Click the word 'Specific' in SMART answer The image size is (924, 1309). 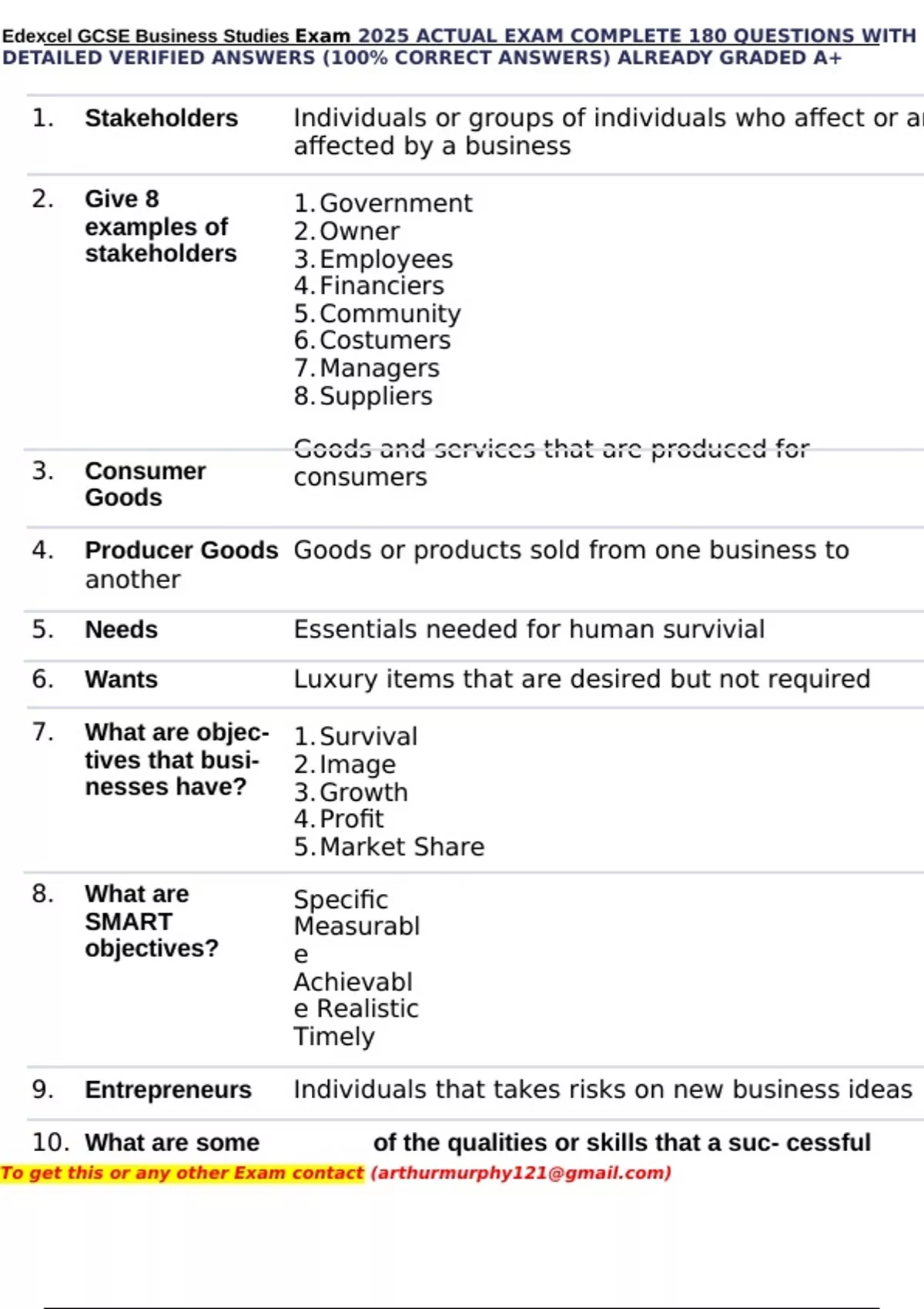click(x=340, y=899)
